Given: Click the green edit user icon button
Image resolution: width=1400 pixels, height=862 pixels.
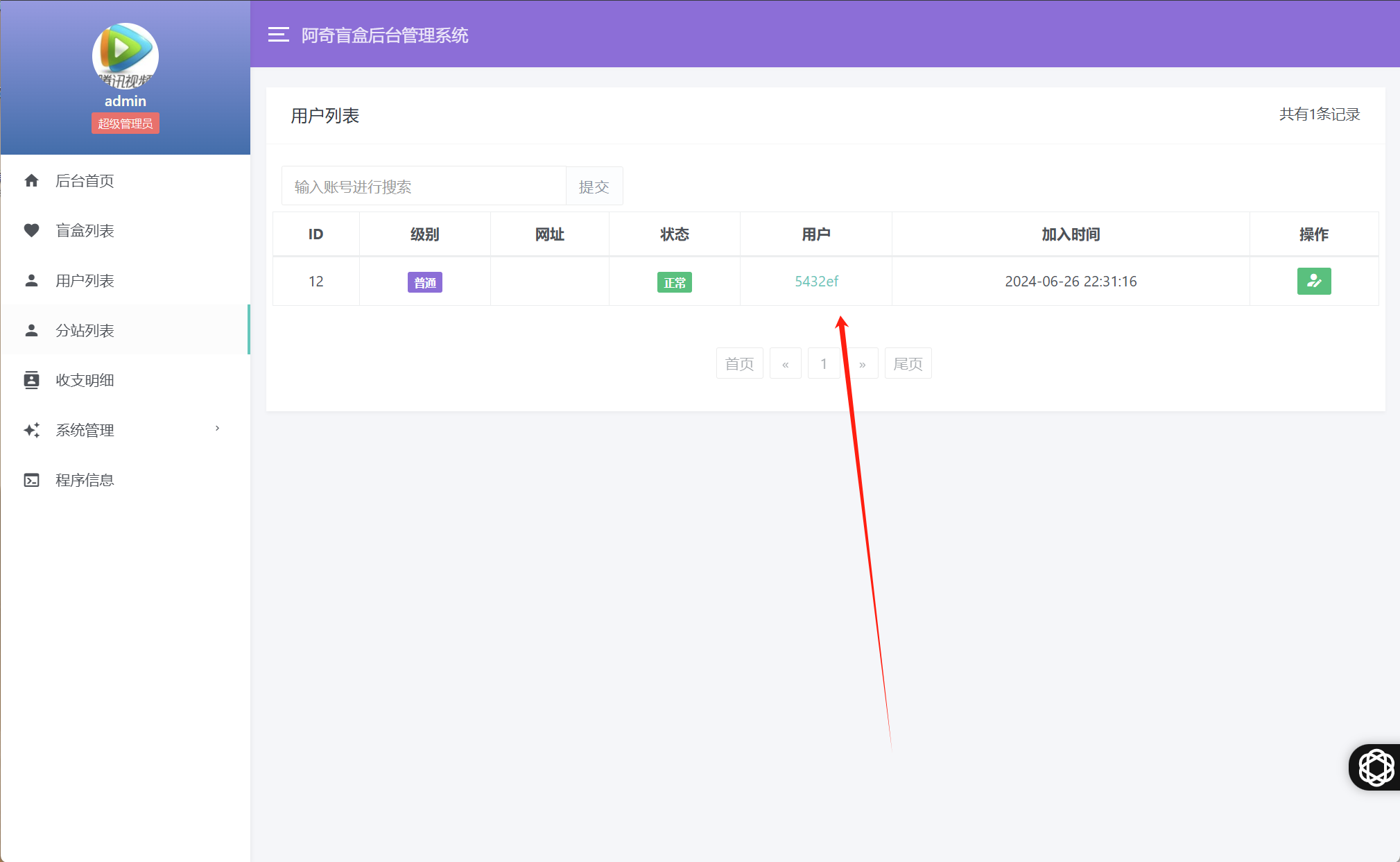Looking at the screenshot, I should click(1314, 281).
